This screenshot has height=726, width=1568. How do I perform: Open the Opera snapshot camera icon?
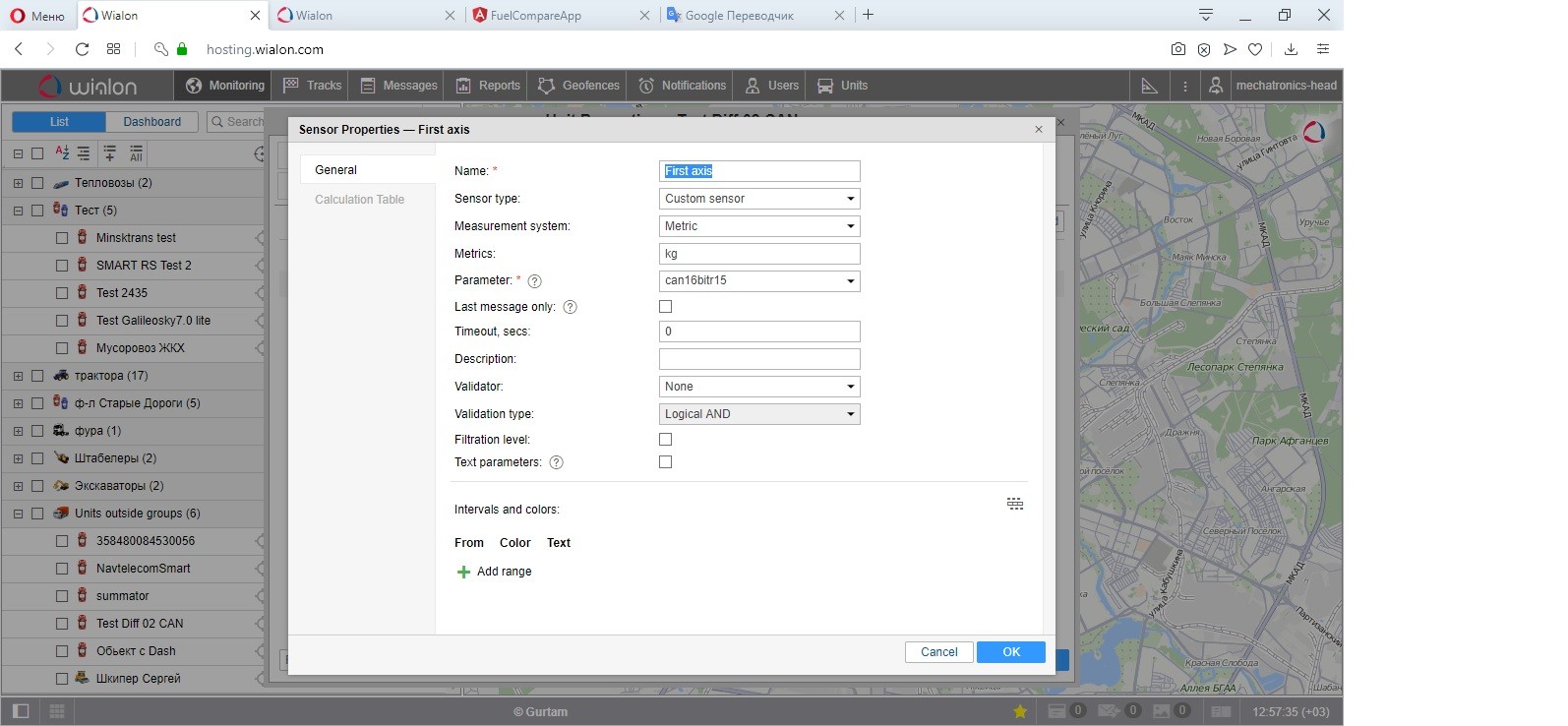point(1177,49)
